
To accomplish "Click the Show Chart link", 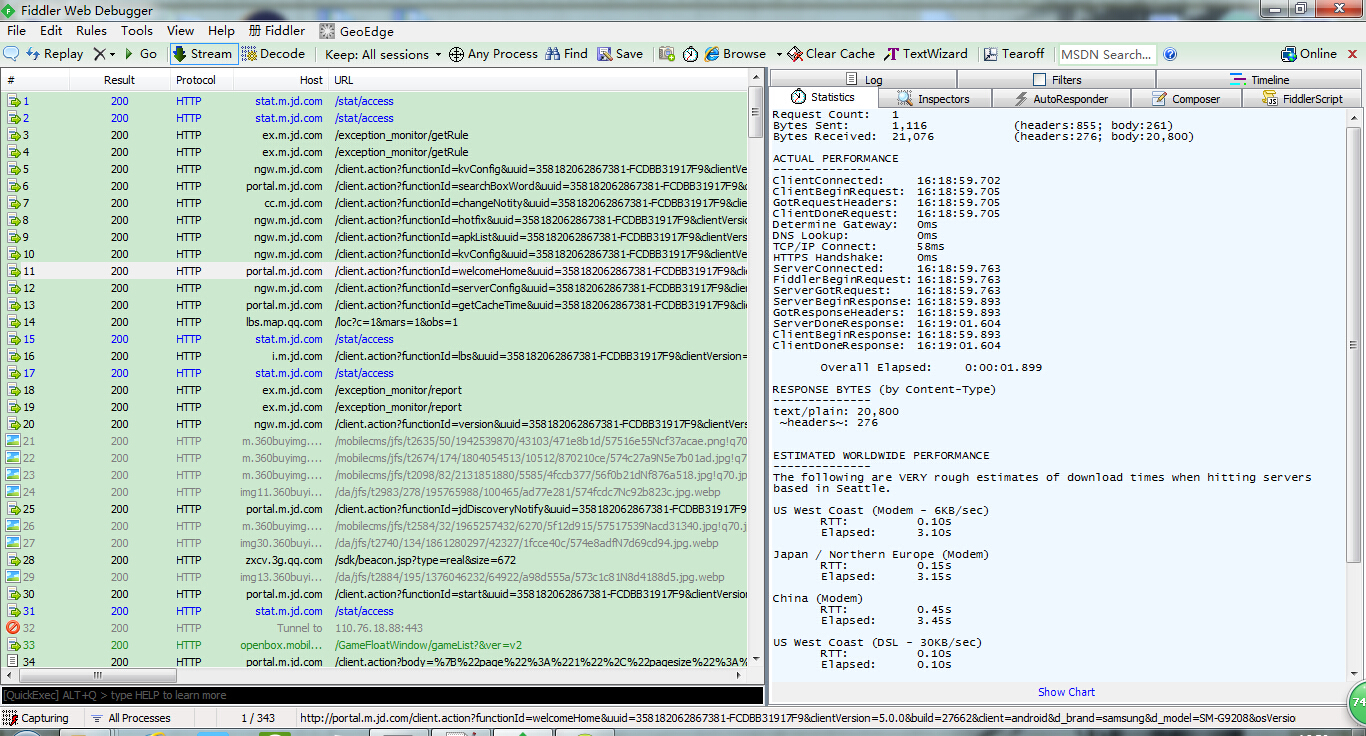I will [x=1066, y=692].
